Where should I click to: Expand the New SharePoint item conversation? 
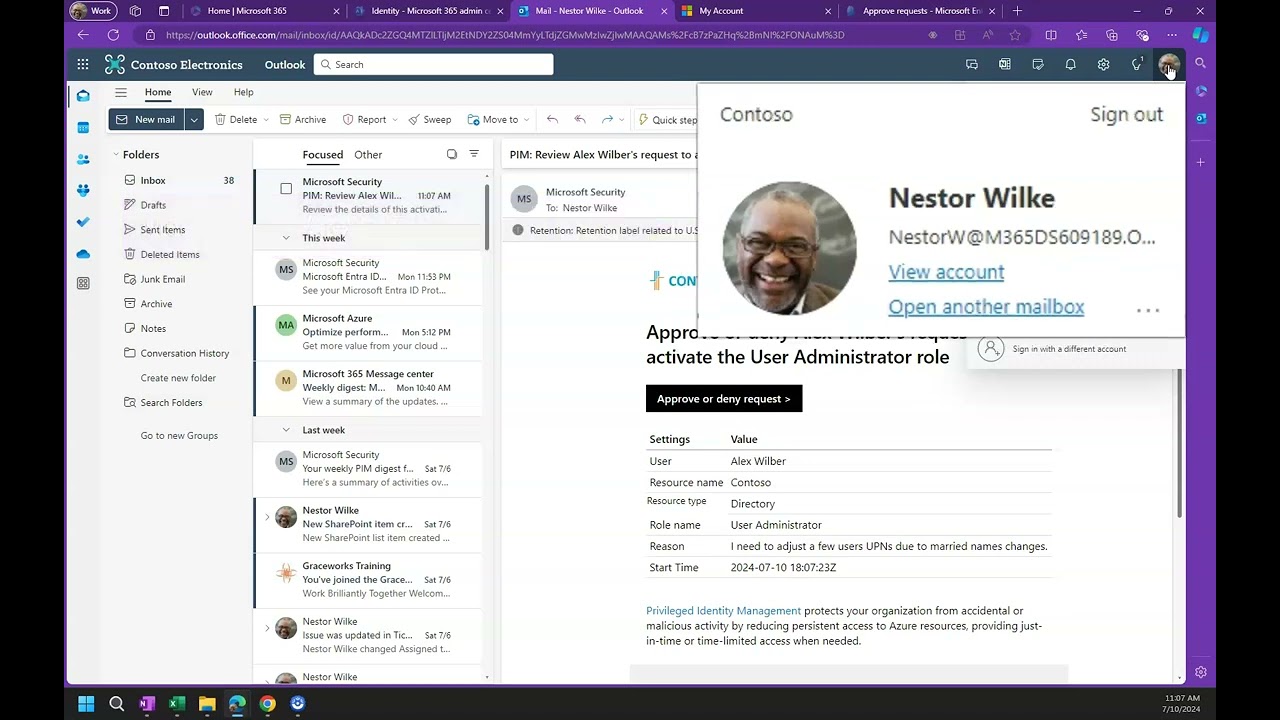267,517
